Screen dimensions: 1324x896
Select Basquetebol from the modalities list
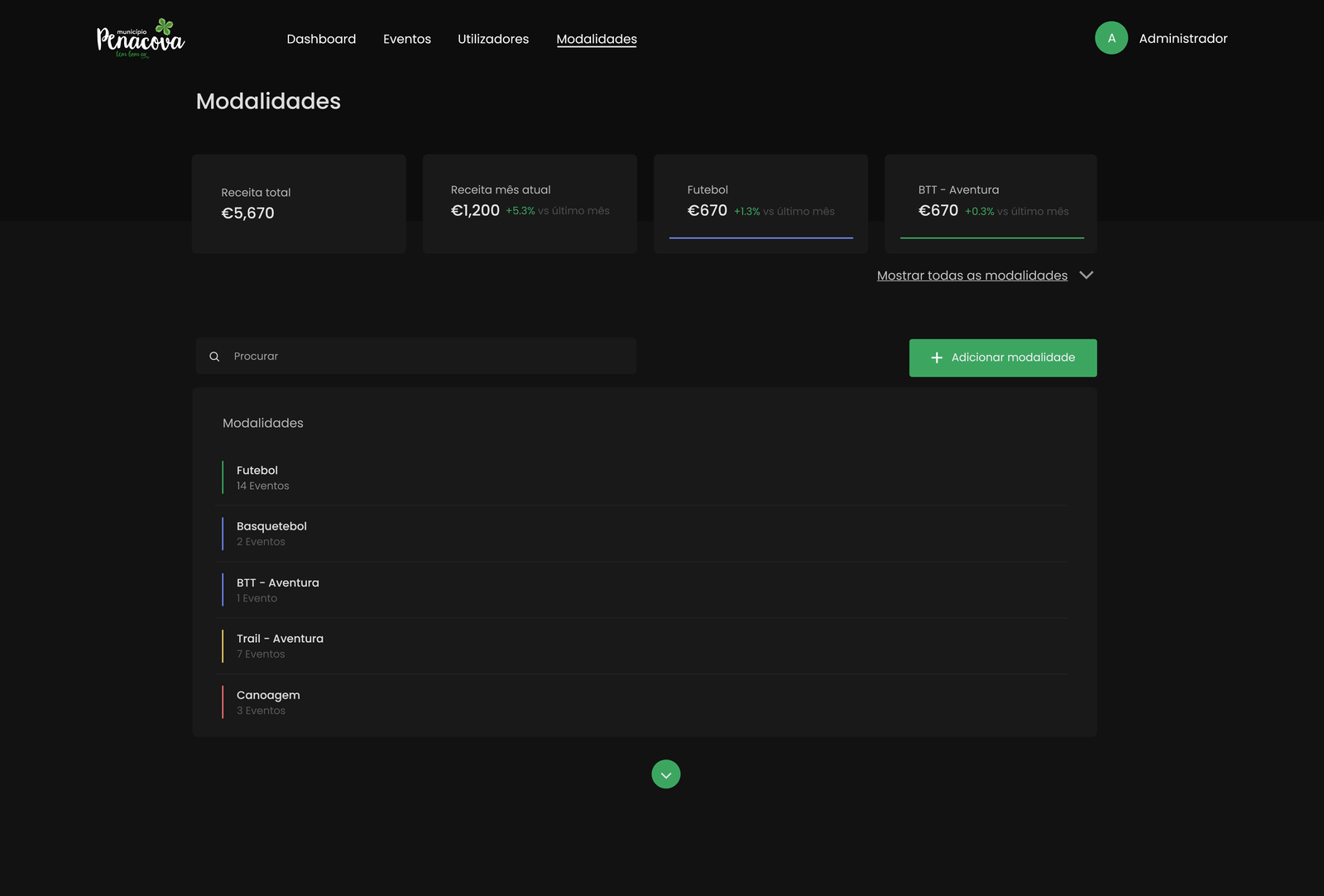(x=271, y=534)
